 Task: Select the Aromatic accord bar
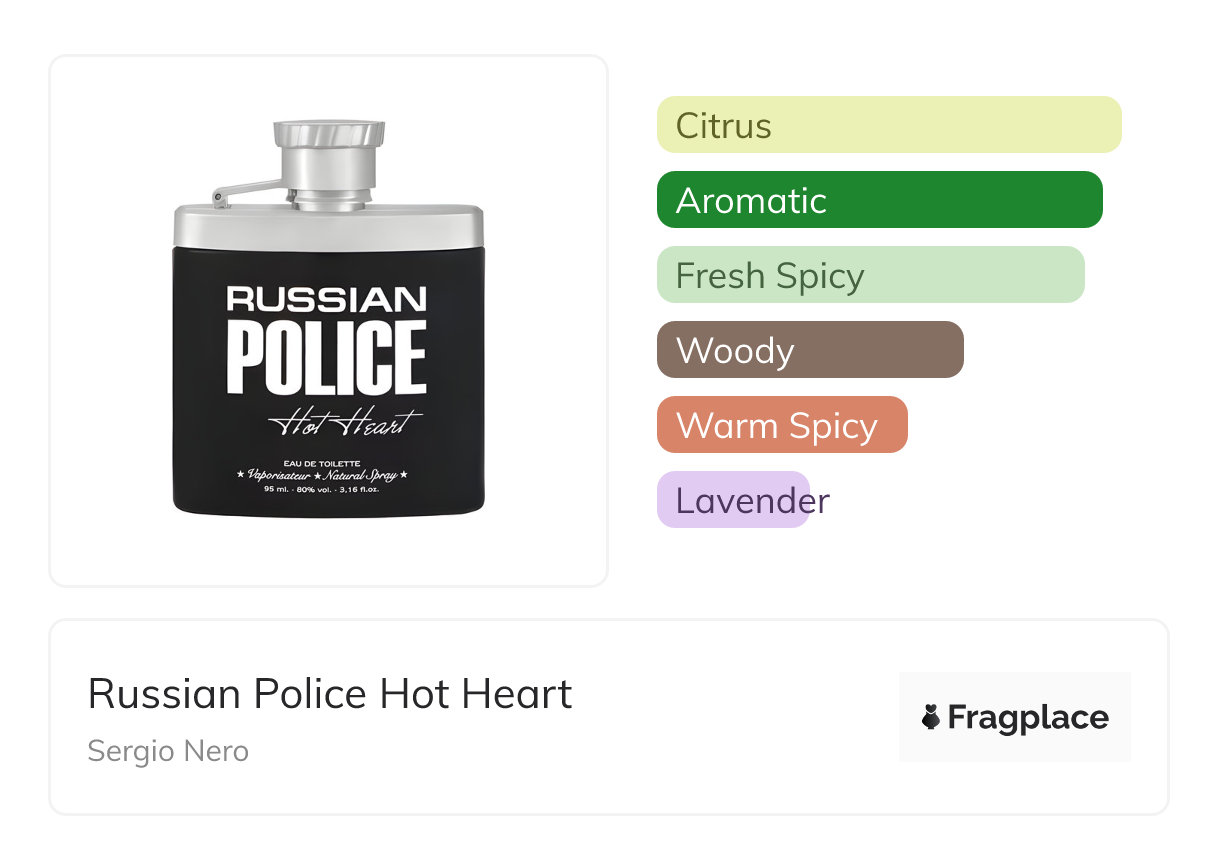coord(879,200)
